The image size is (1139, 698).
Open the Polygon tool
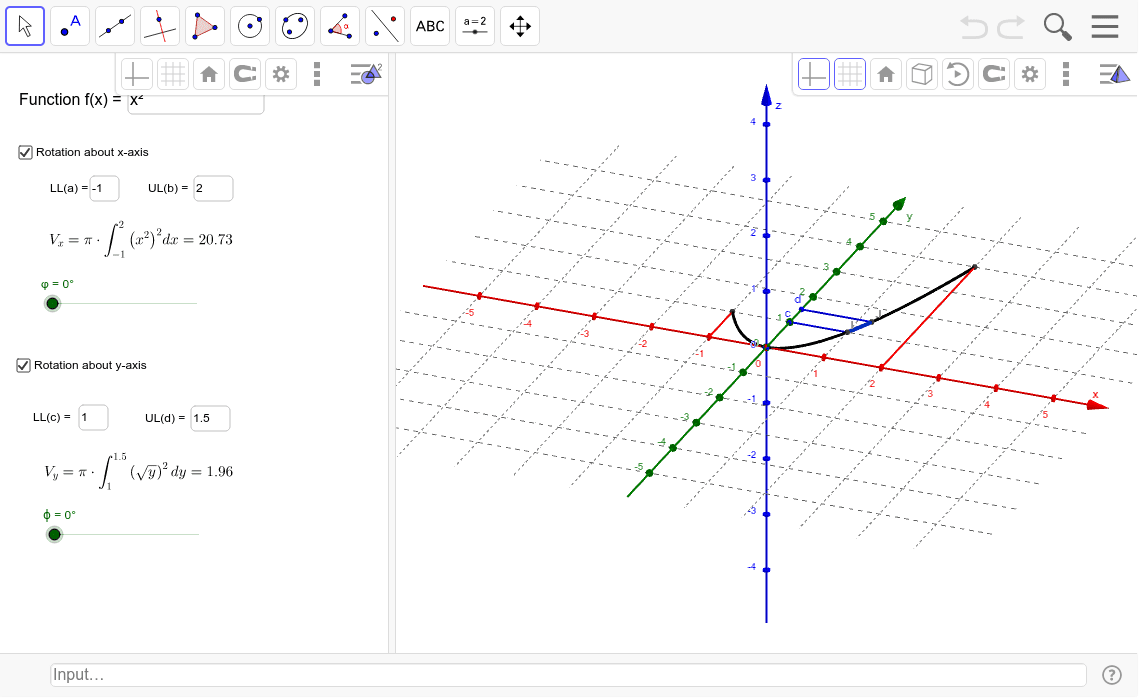[x=204, y=25]
